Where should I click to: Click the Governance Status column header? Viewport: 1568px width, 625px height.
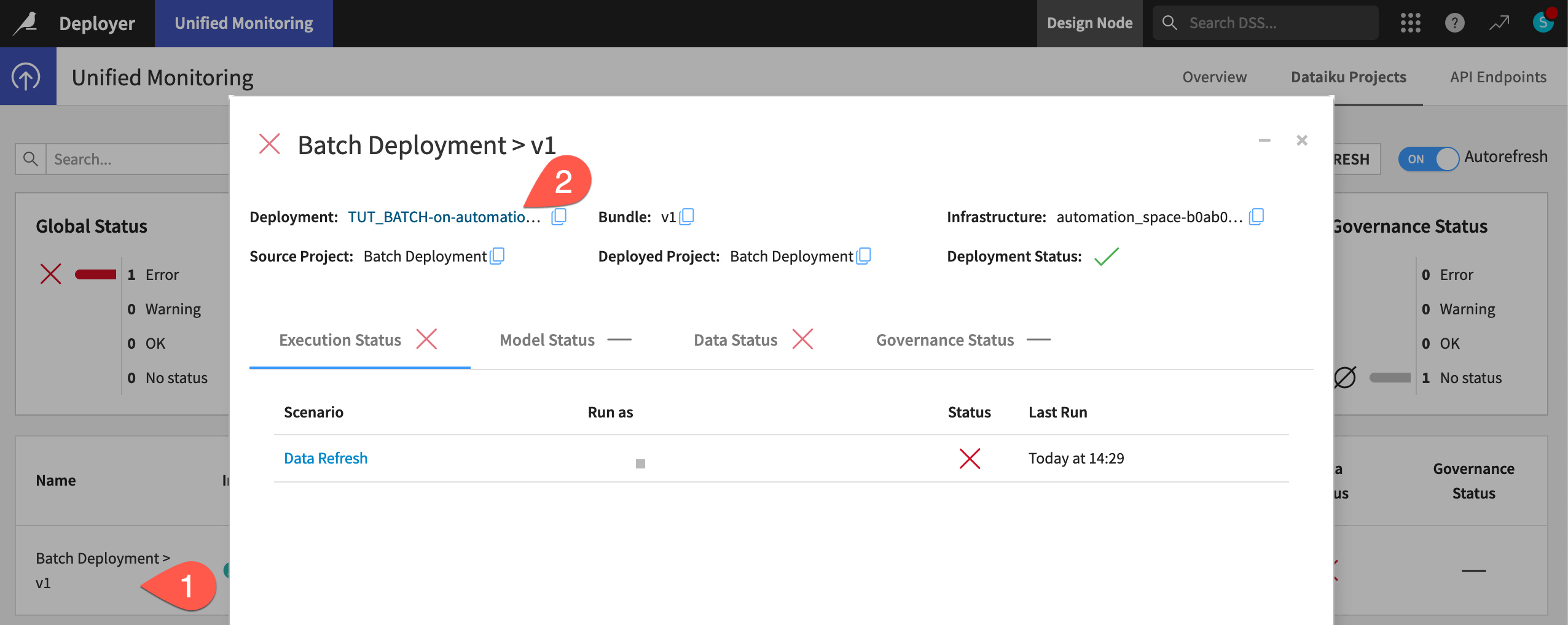(1473, 481)
